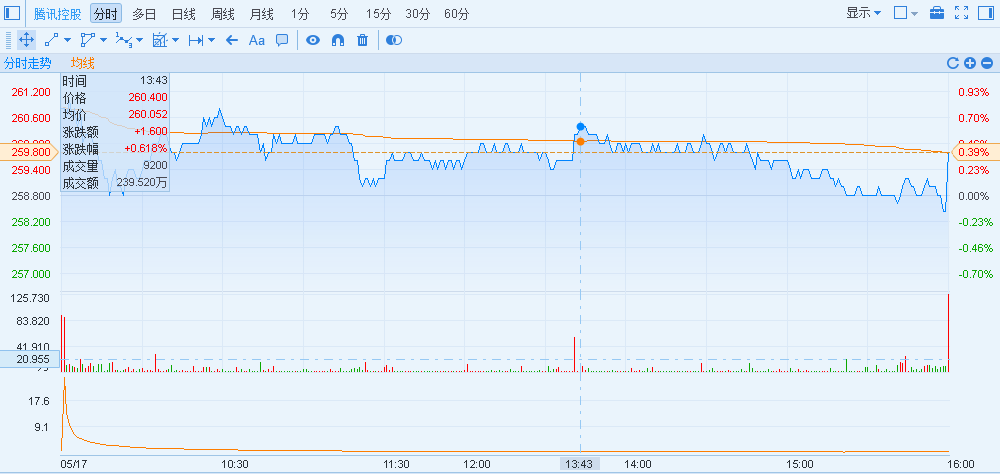Switch to the 1分 period tab
Image resolution: width=1000 pixels, height=474 pixels.
pos(298,14)
